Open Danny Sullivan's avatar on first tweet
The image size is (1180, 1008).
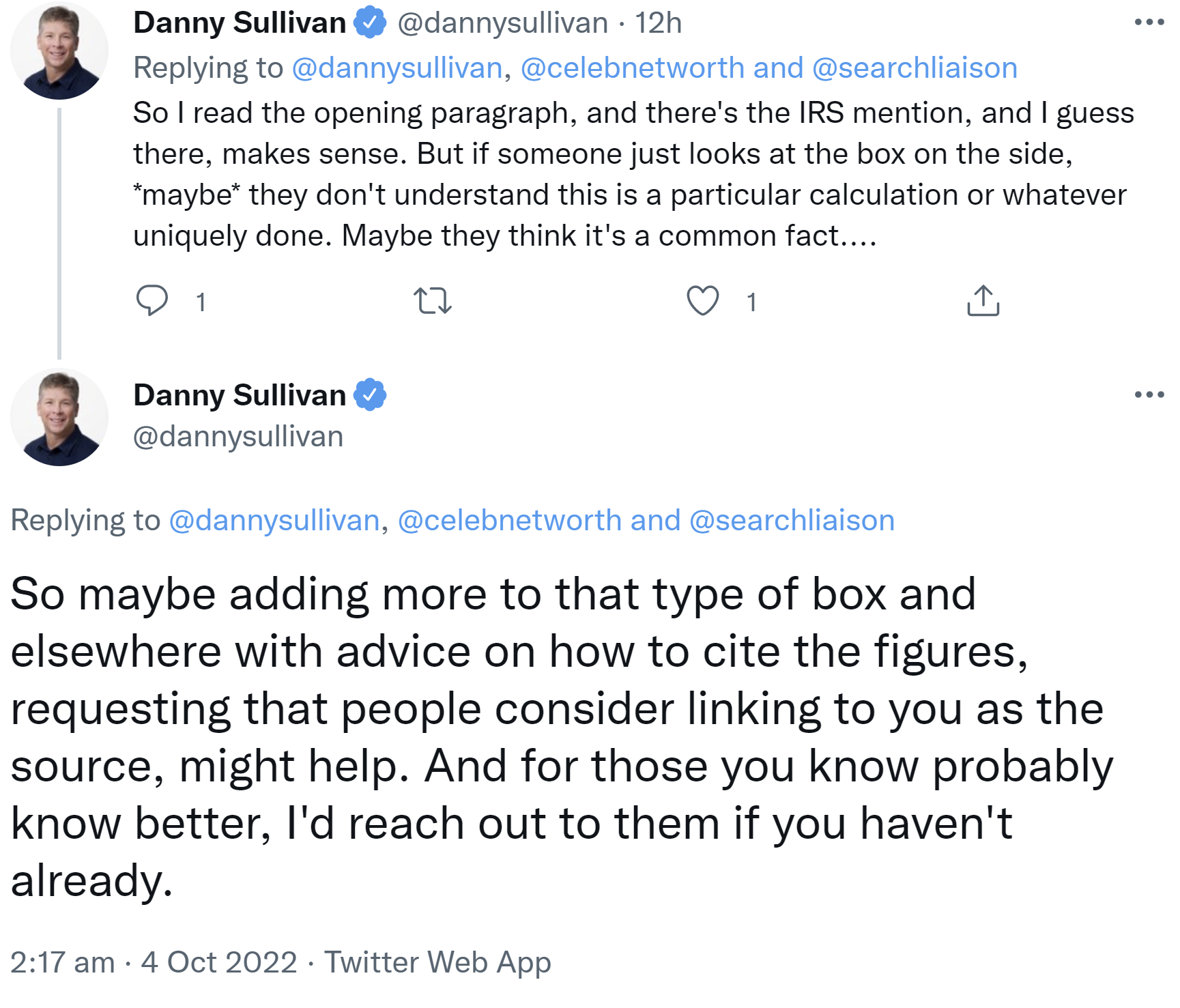click(x=59, y=51)
